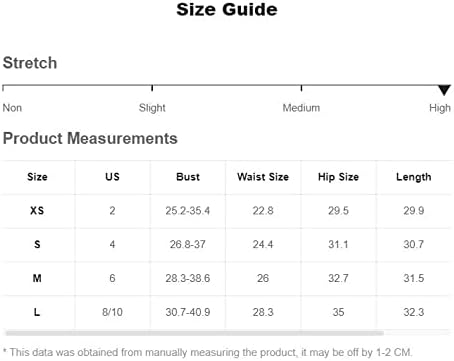The image size is (454, 361).
Task: Select the Waist Size column header
Action: [x=263, y=177]
